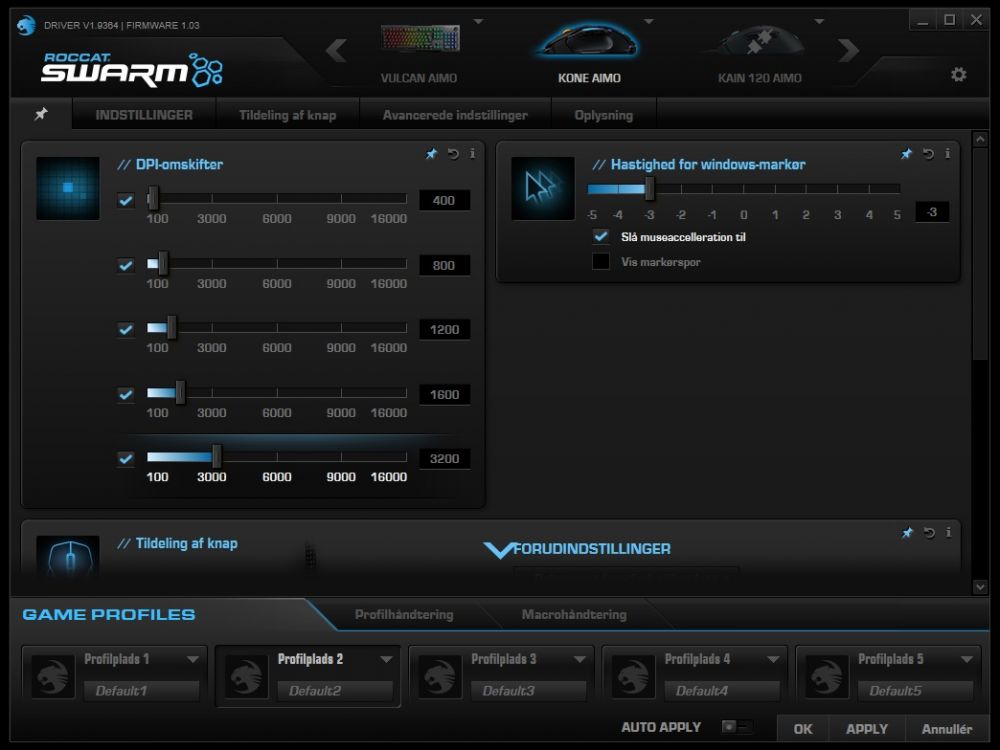Open the Avancerede indstillinger tab
The image size is (1000, 750).
pyautogui.click(x=455, y=115)
